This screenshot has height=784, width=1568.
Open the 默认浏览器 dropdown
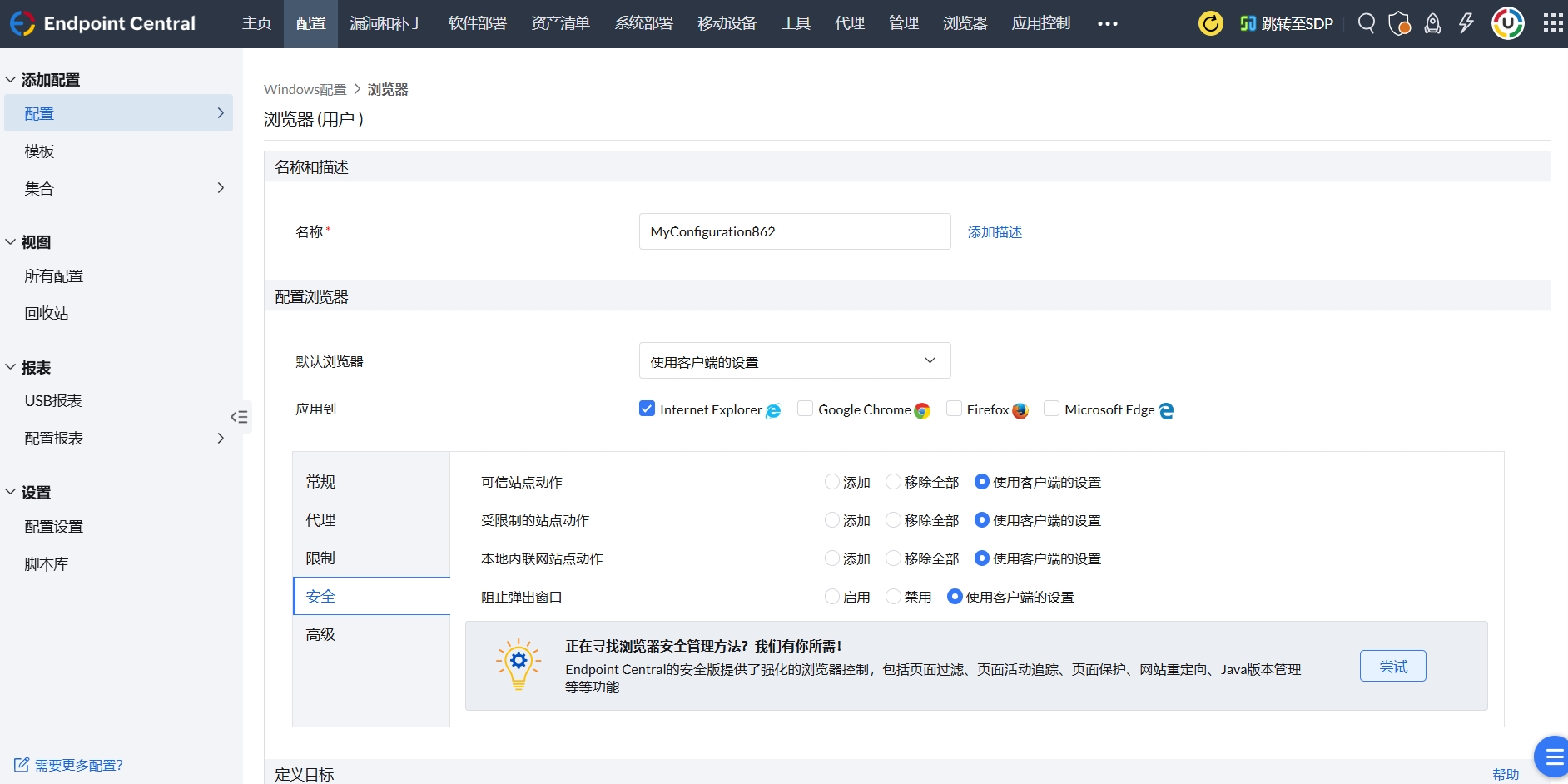pos(794,361)
